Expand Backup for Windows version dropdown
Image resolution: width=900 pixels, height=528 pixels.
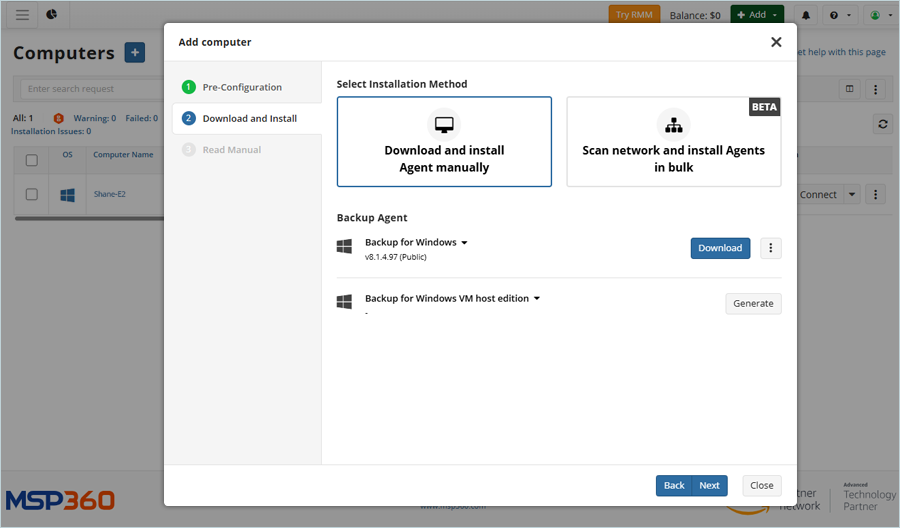(464, 243)
